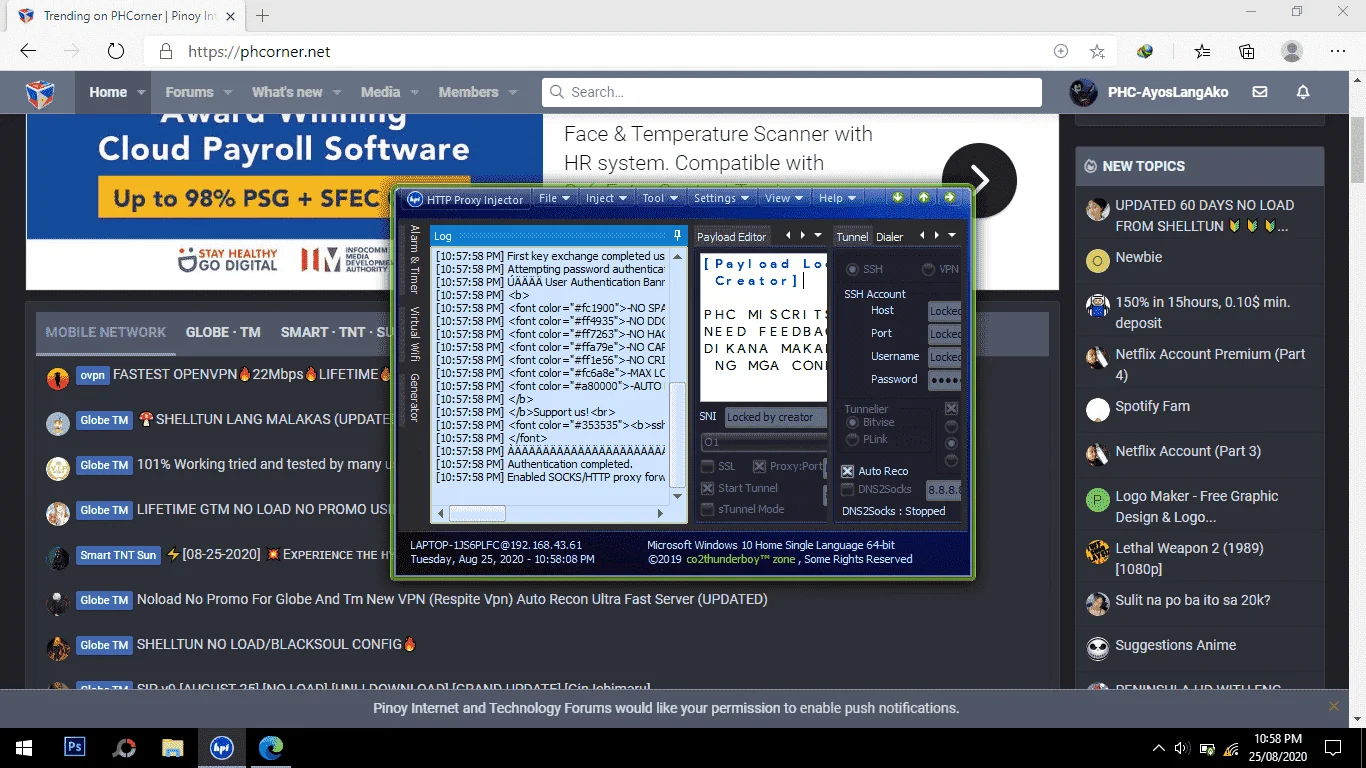Screen dimensions: 1366x768
Task: Pin the Log panel with pushpin icon
Action: (x=677, y=236)
